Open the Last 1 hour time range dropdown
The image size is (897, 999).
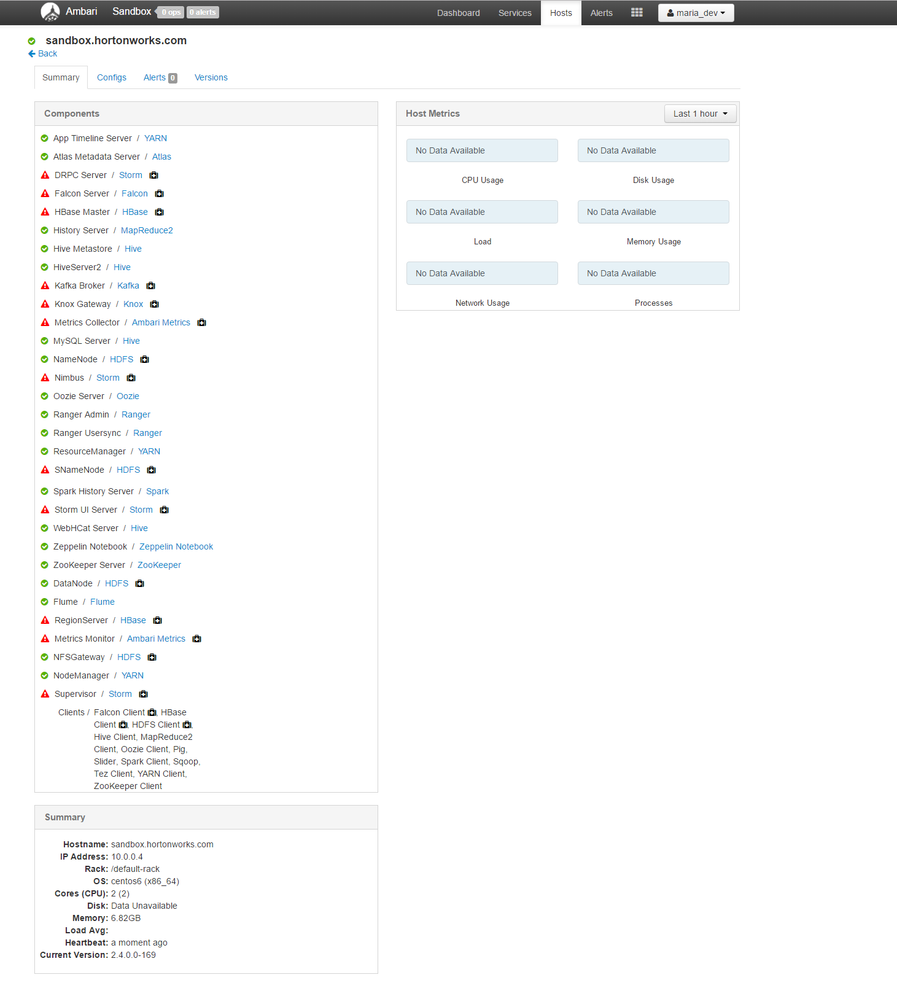700,114
